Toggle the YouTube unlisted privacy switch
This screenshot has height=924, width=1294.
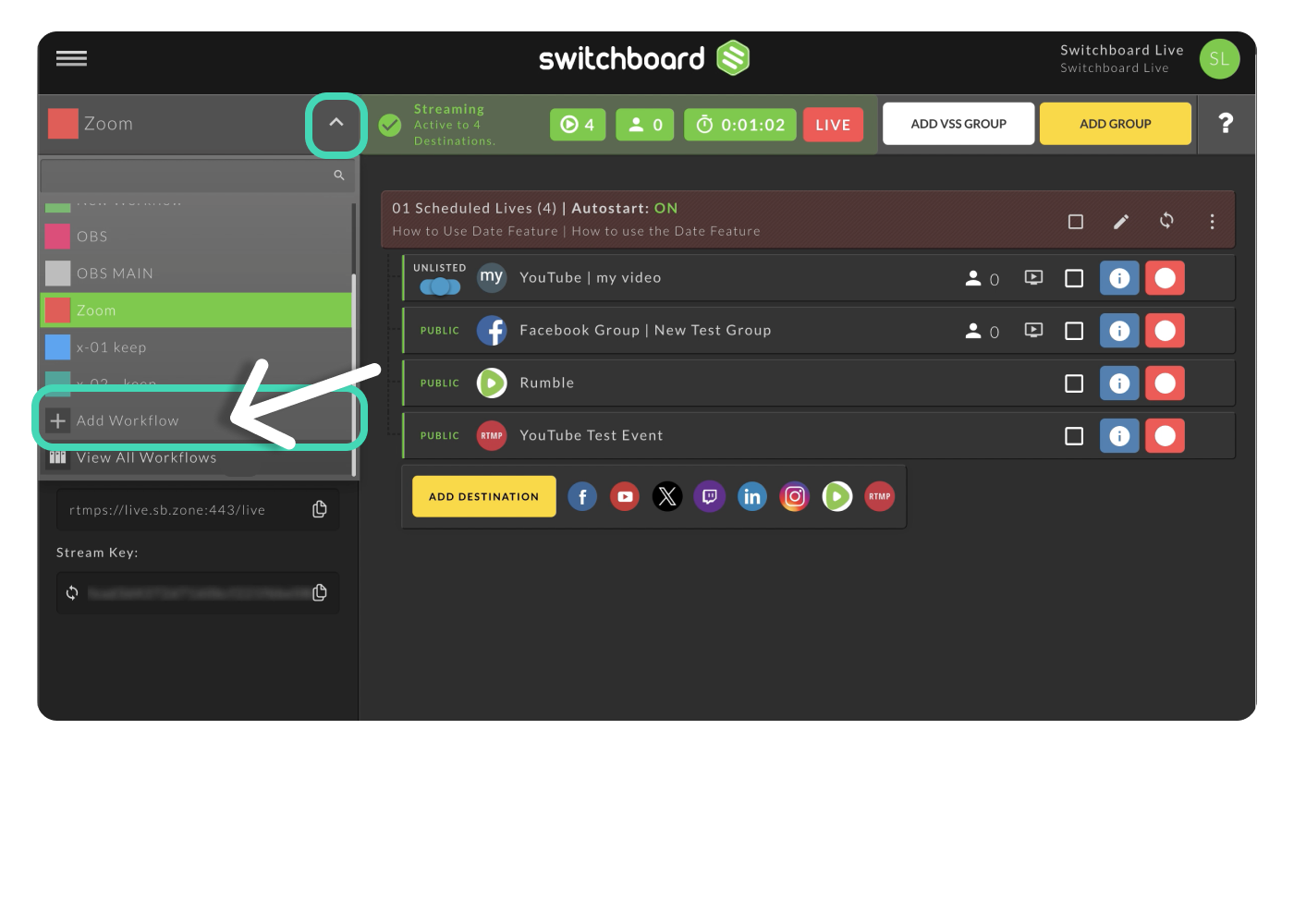click(440, 286)
